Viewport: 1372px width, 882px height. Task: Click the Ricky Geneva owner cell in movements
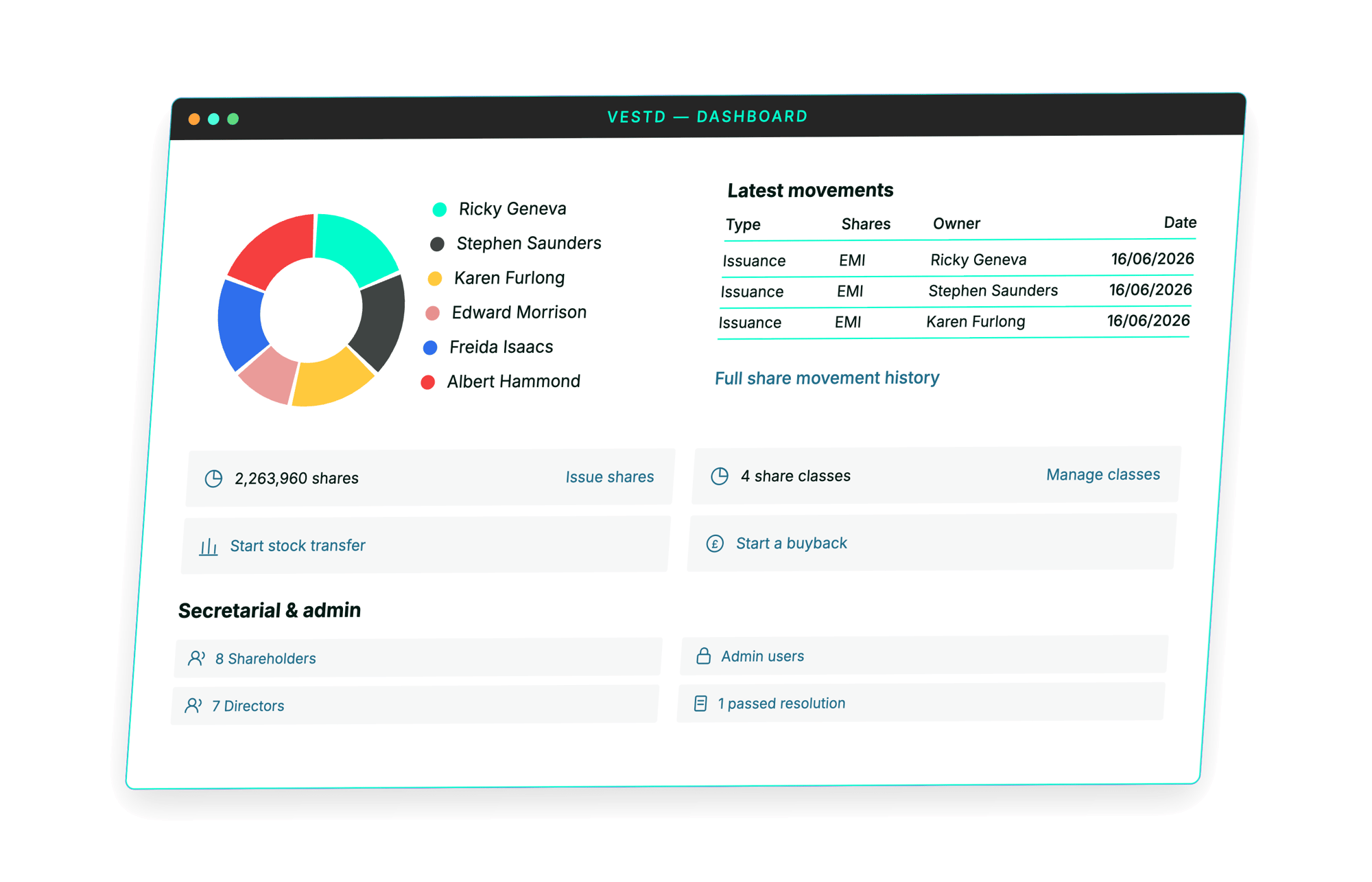(x=978, y=260)
